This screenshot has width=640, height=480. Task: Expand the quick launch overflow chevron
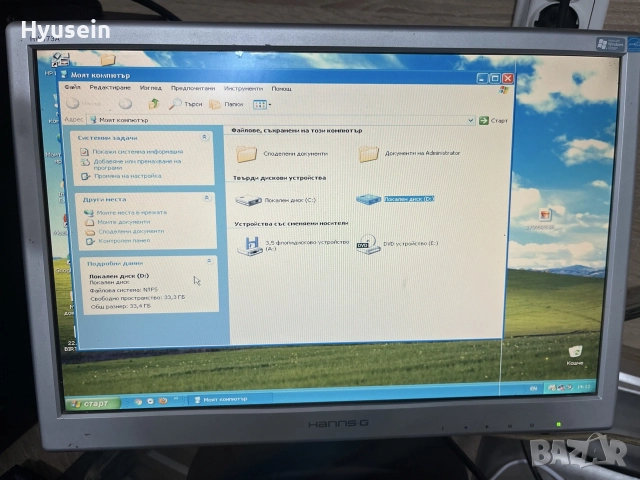coord(176,398)
